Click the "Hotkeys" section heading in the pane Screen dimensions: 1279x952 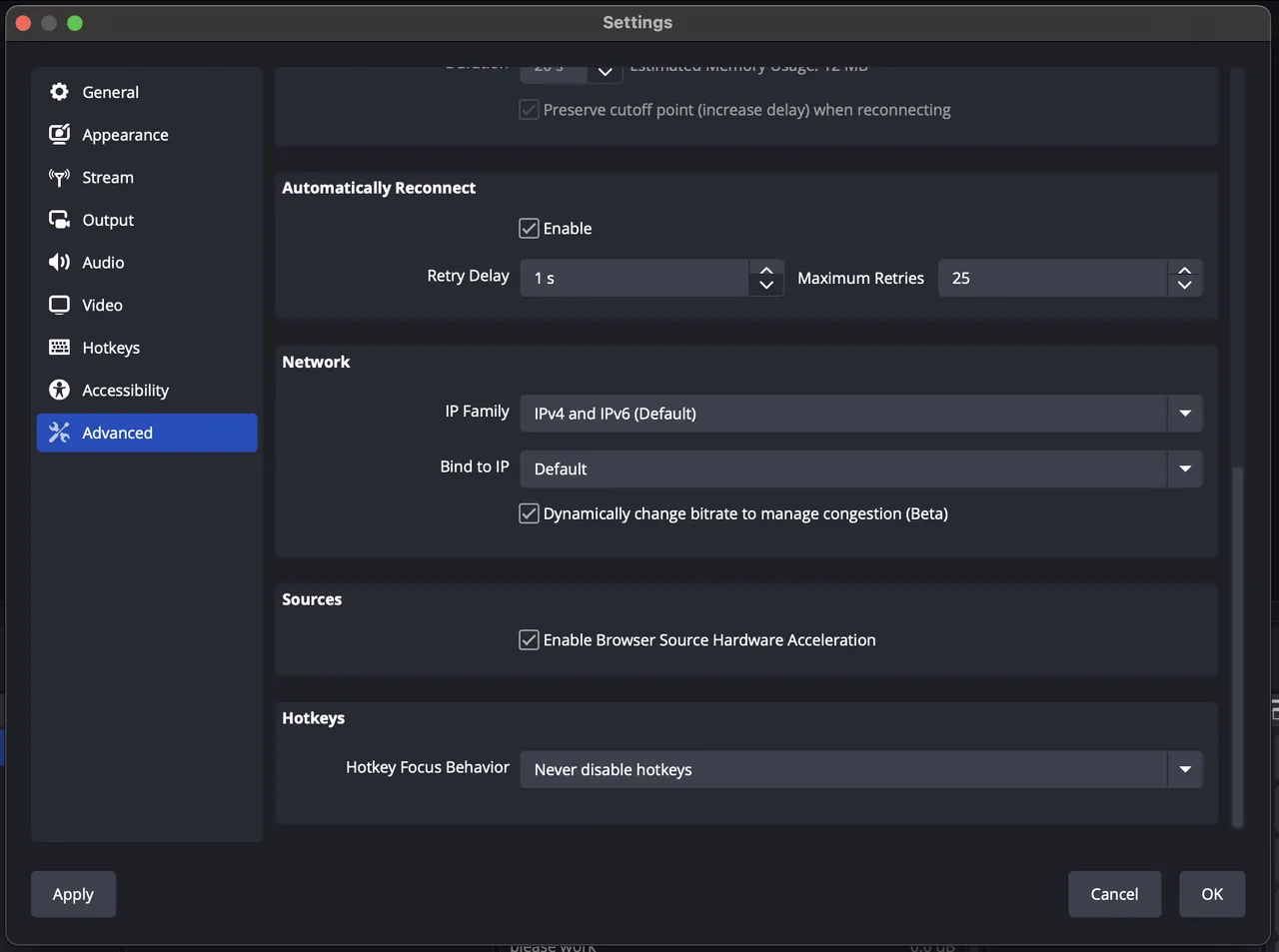[313, 718]
